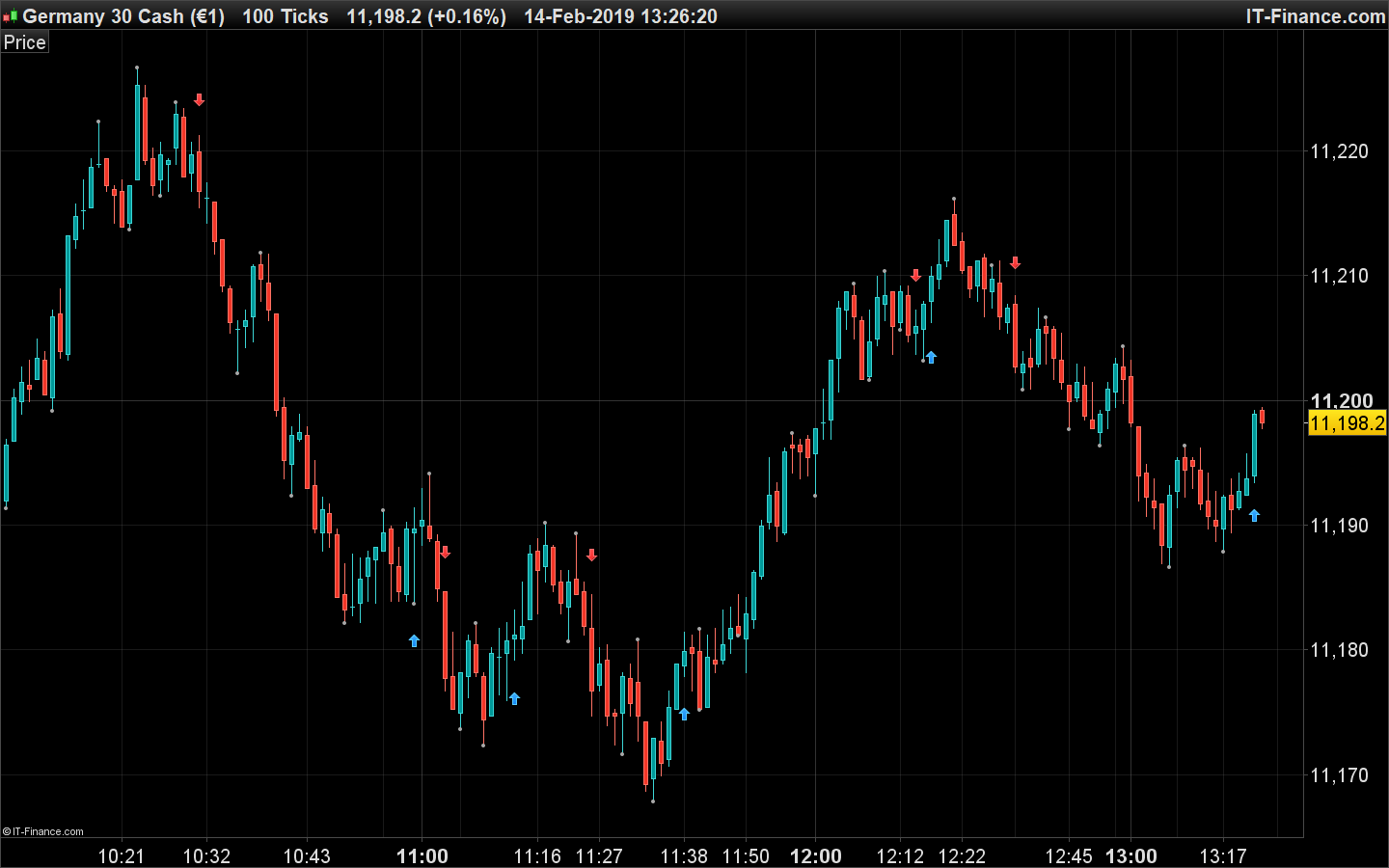Image resolution: width=1389 pixels, height=868 pixels.
Task: Click the 11,170 price axis label
Action: [1339, 775]
